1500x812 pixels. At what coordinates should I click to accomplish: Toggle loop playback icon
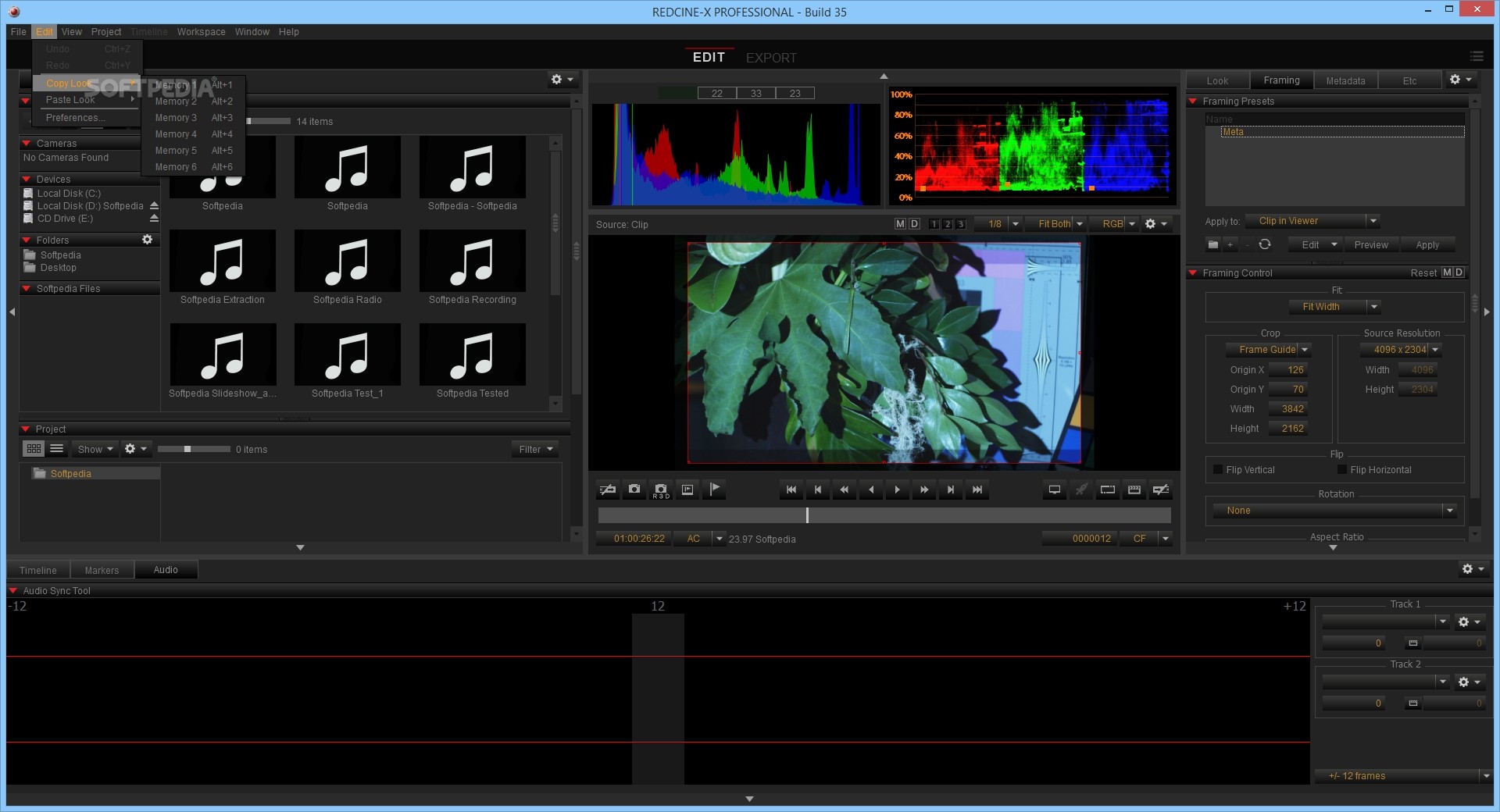pyautogui.click(x=1108, y=490)
